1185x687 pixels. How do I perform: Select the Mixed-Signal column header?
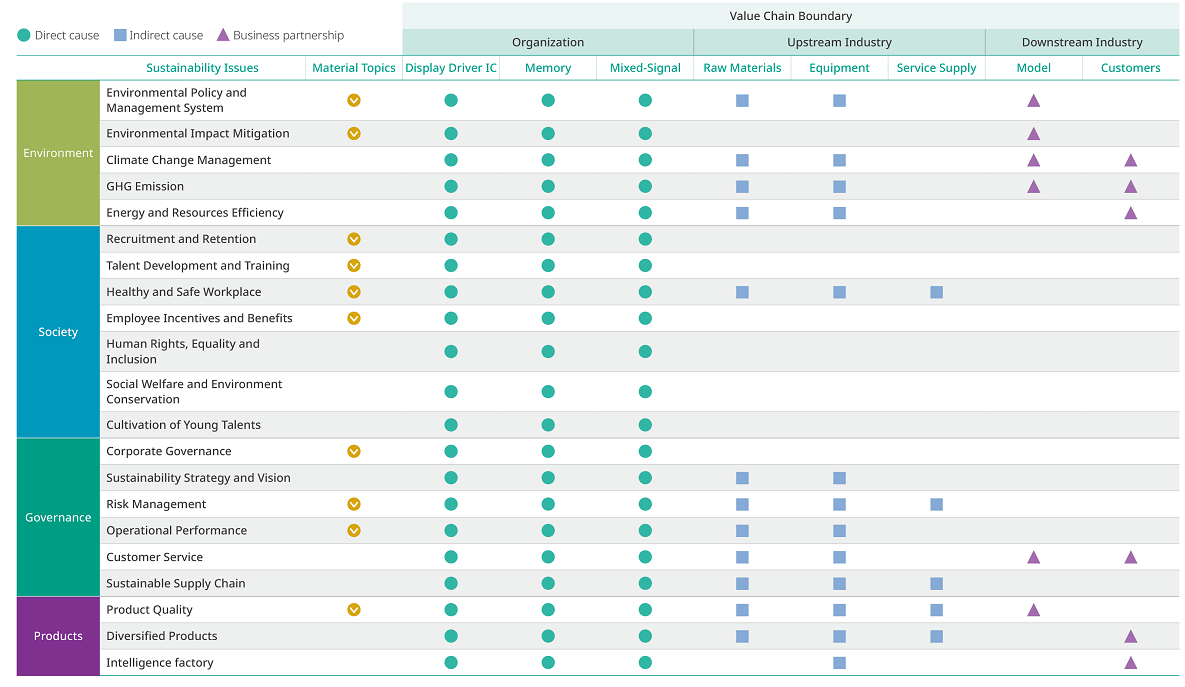[645, 68]
